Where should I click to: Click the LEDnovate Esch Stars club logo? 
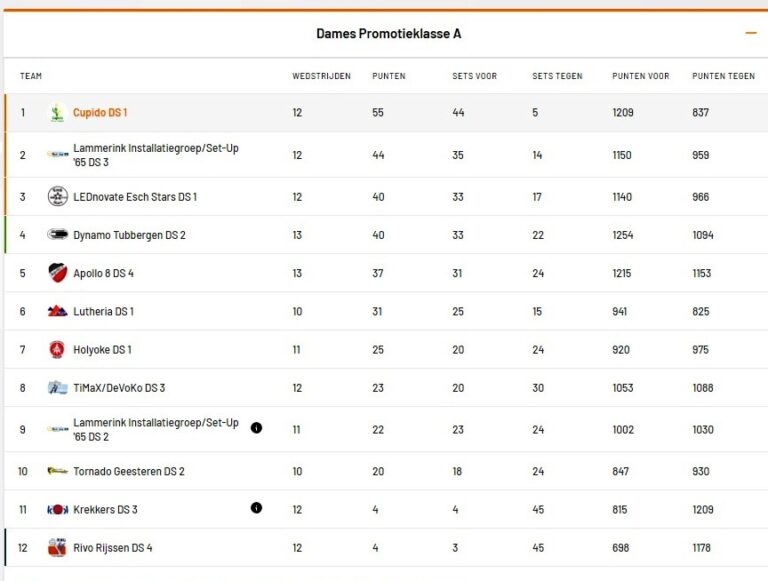click(58, 197)
